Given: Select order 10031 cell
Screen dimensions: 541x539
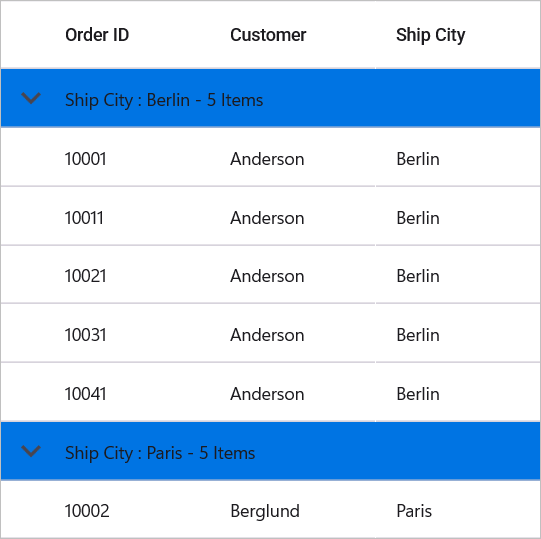Looking at the screenshot, I should tap(85, 335).
